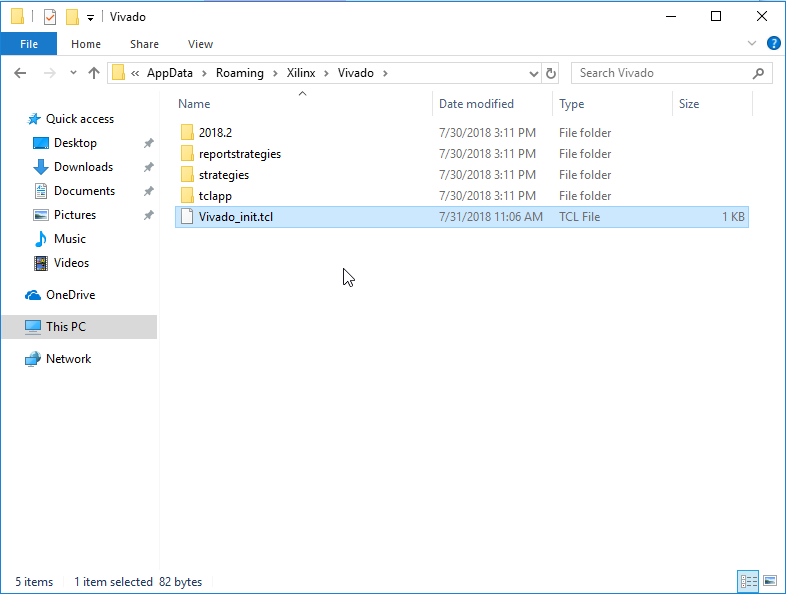Image resolution: width=786 pixels, height=594 pixels.
Task: Refresh the Vivado folder view
Action: point(550,74)
